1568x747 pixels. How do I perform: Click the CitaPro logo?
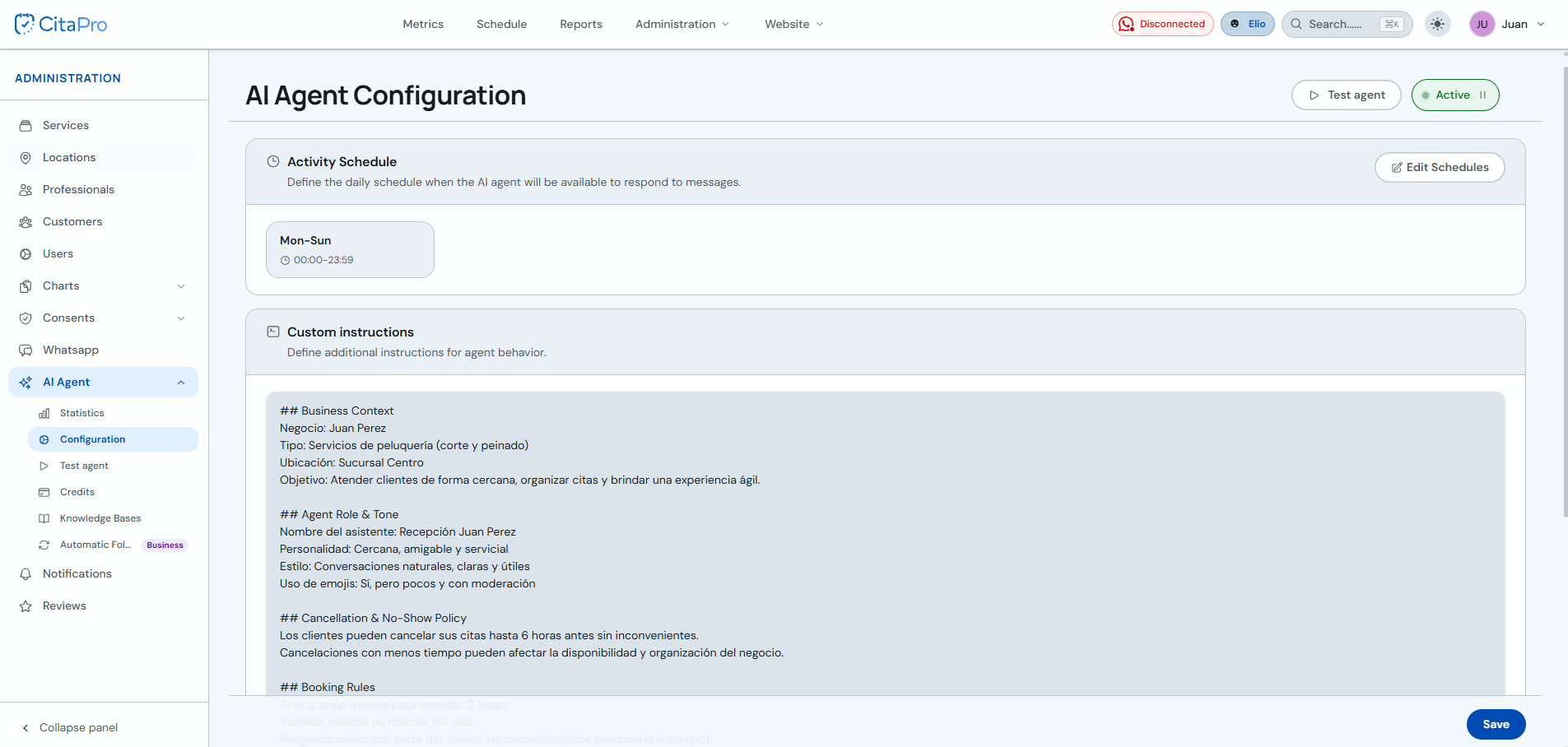point(61,24)
